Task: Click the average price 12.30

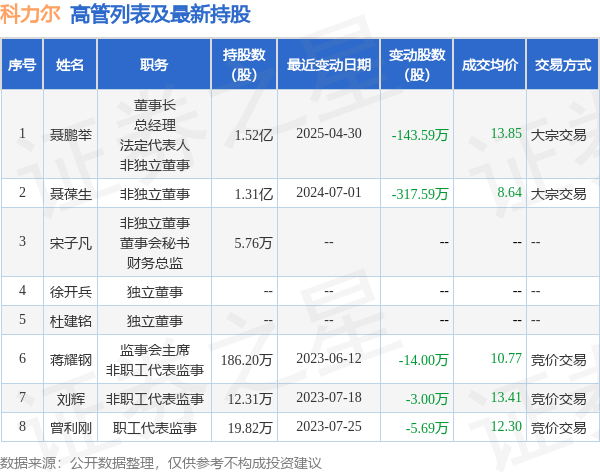Action: coord(506,426)
